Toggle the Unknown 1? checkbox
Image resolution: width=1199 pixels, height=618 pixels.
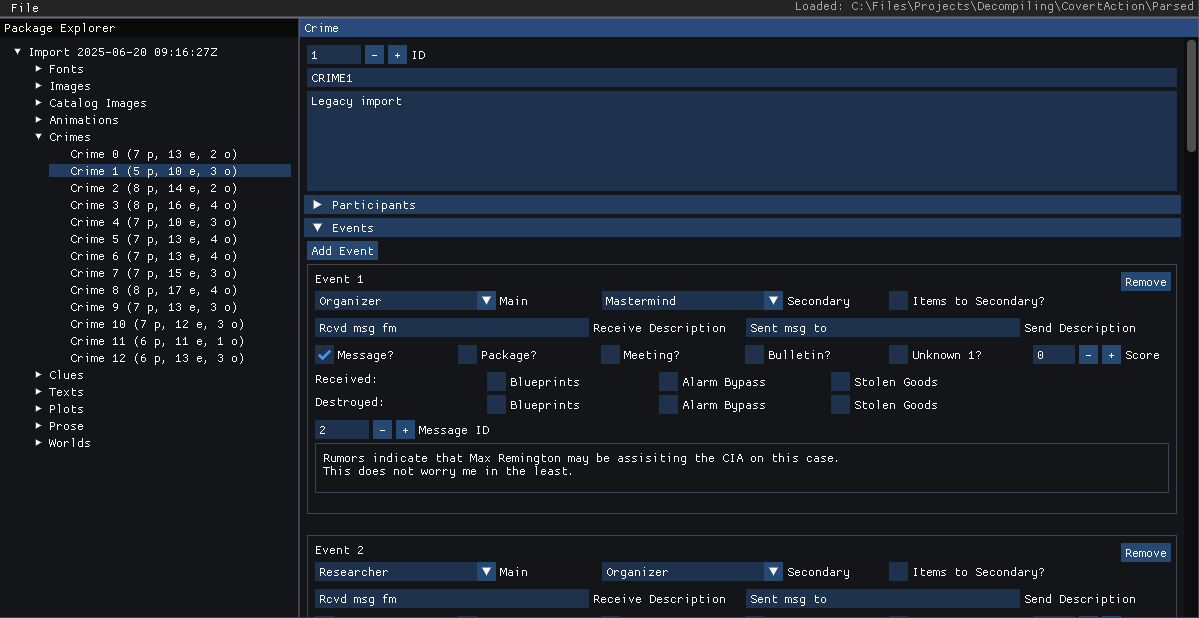(x=898, y=355)
